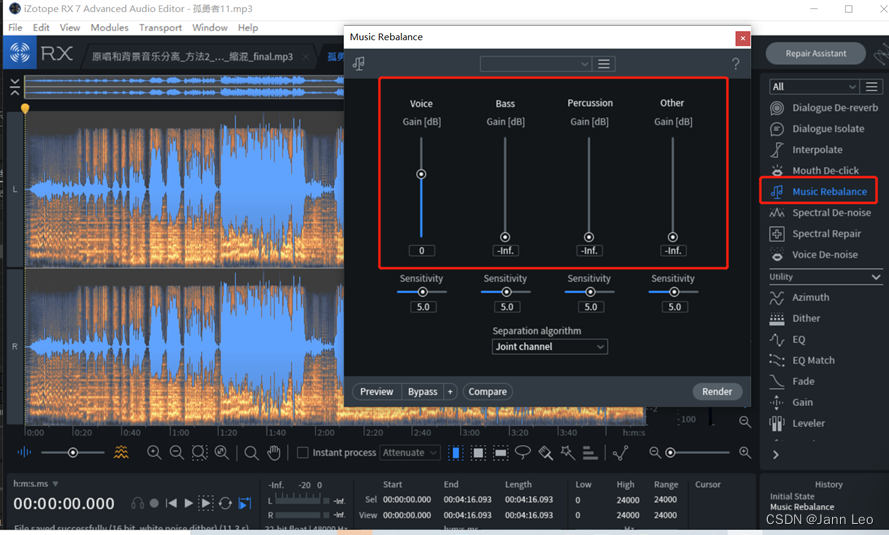The height and width of the screenshot is (535, 889).
Task: Zoom to the current selection
Action: [199, 452]
